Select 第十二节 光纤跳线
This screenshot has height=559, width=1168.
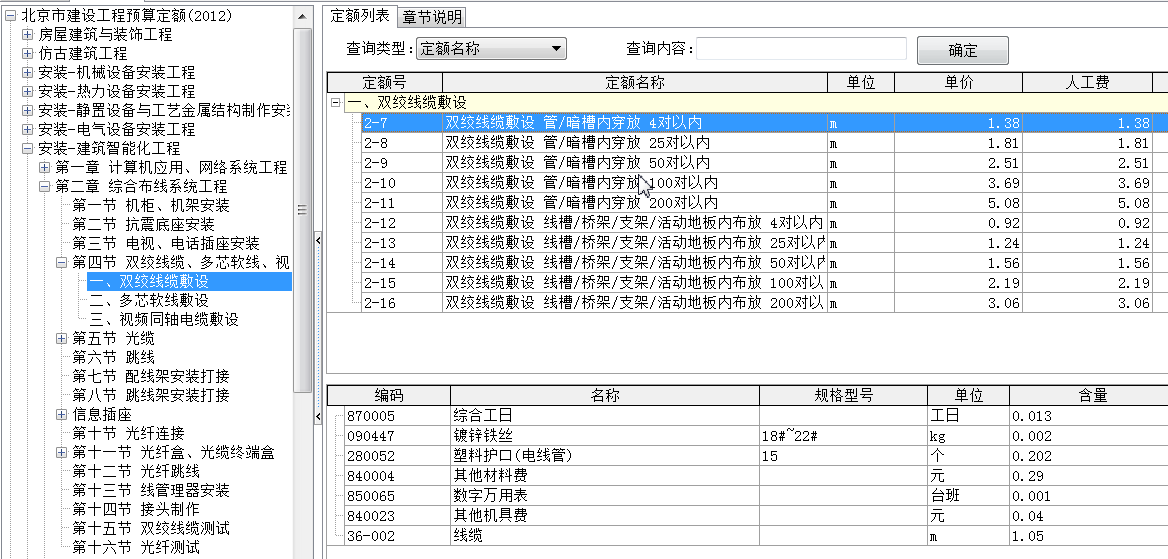pos(136,472)
